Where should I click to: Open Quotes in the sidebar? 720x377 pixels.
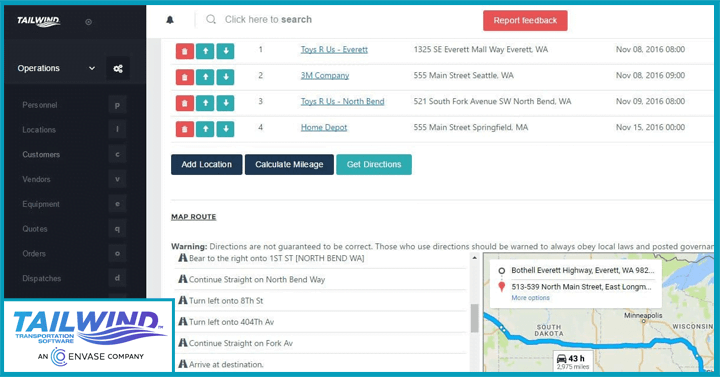coord(35,229)
